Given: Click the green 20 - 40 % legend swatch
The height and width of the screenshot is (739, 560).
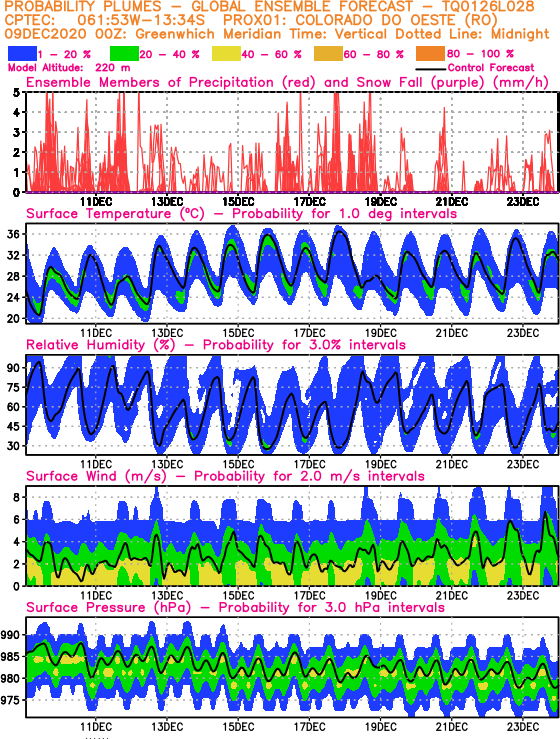Looking at the screenshot, I should coord(124,54).
